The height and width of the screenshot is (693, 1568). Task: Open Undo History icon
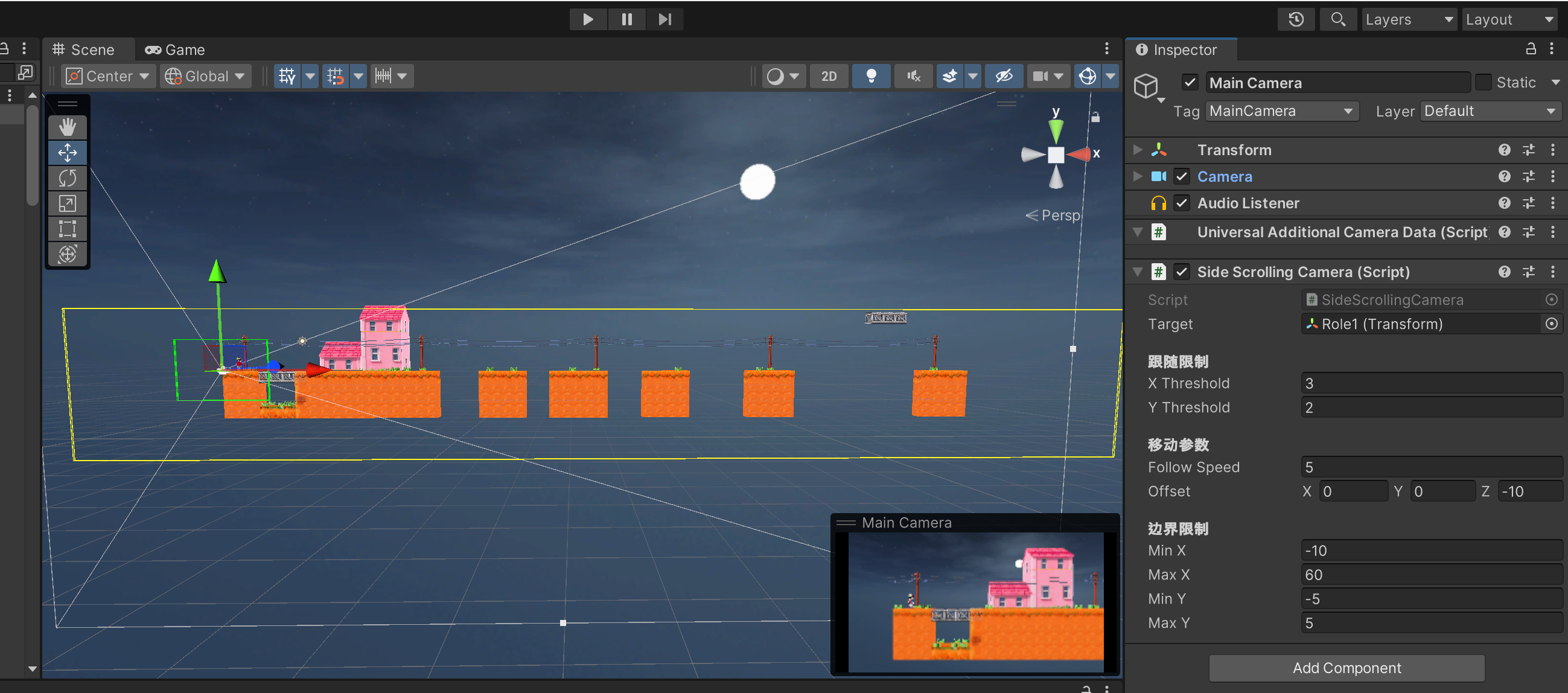point(1296,19)
